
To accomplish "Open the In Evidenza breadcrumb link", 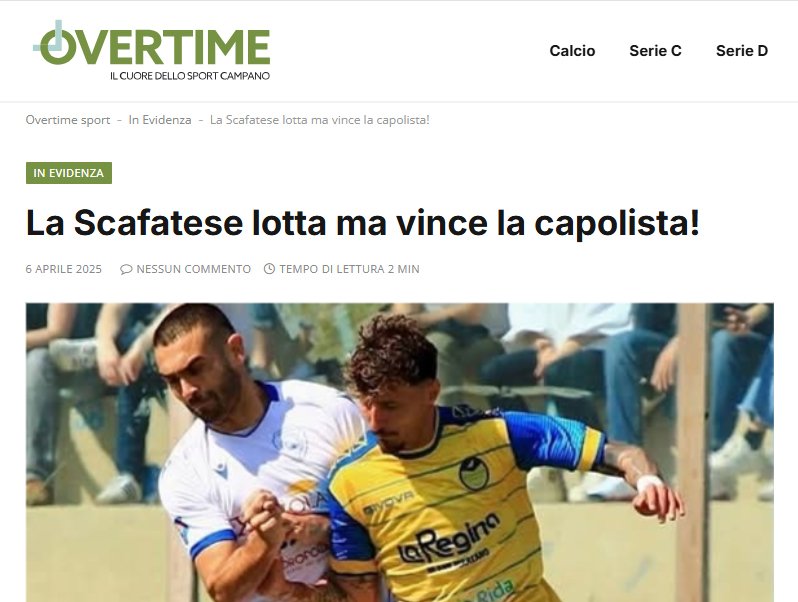I will tap(160, 120).
